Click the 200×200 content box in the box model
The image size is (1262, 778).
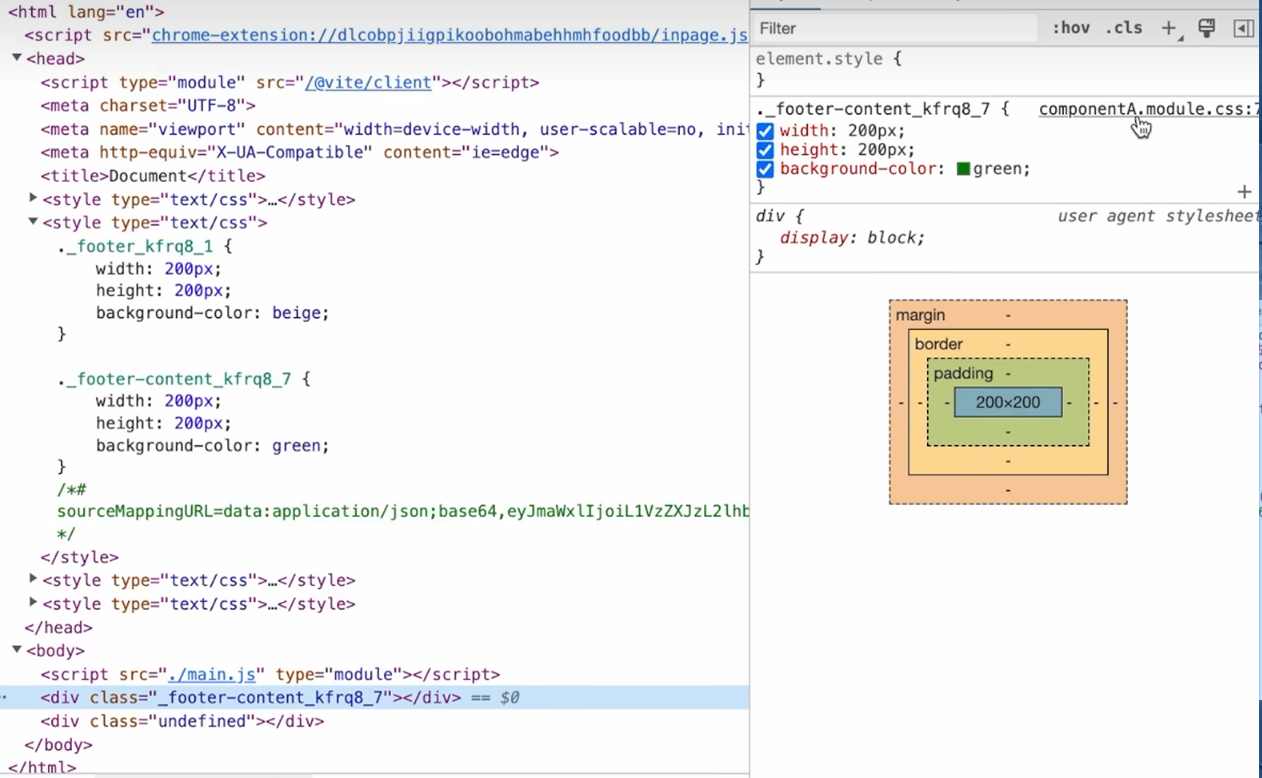point(1008,402)
